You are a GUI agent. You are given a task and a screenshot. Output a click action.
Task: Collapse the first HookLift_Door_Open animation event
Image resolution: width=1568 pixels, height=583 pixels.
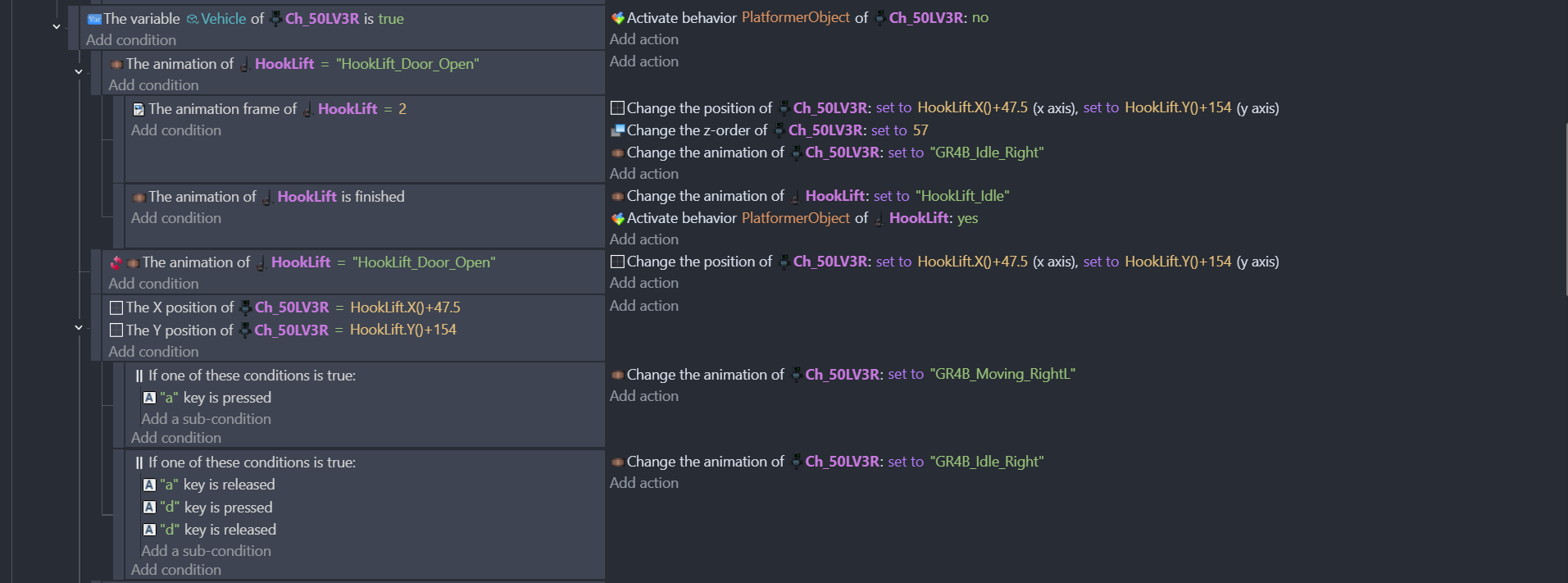[x=79, y=71]
